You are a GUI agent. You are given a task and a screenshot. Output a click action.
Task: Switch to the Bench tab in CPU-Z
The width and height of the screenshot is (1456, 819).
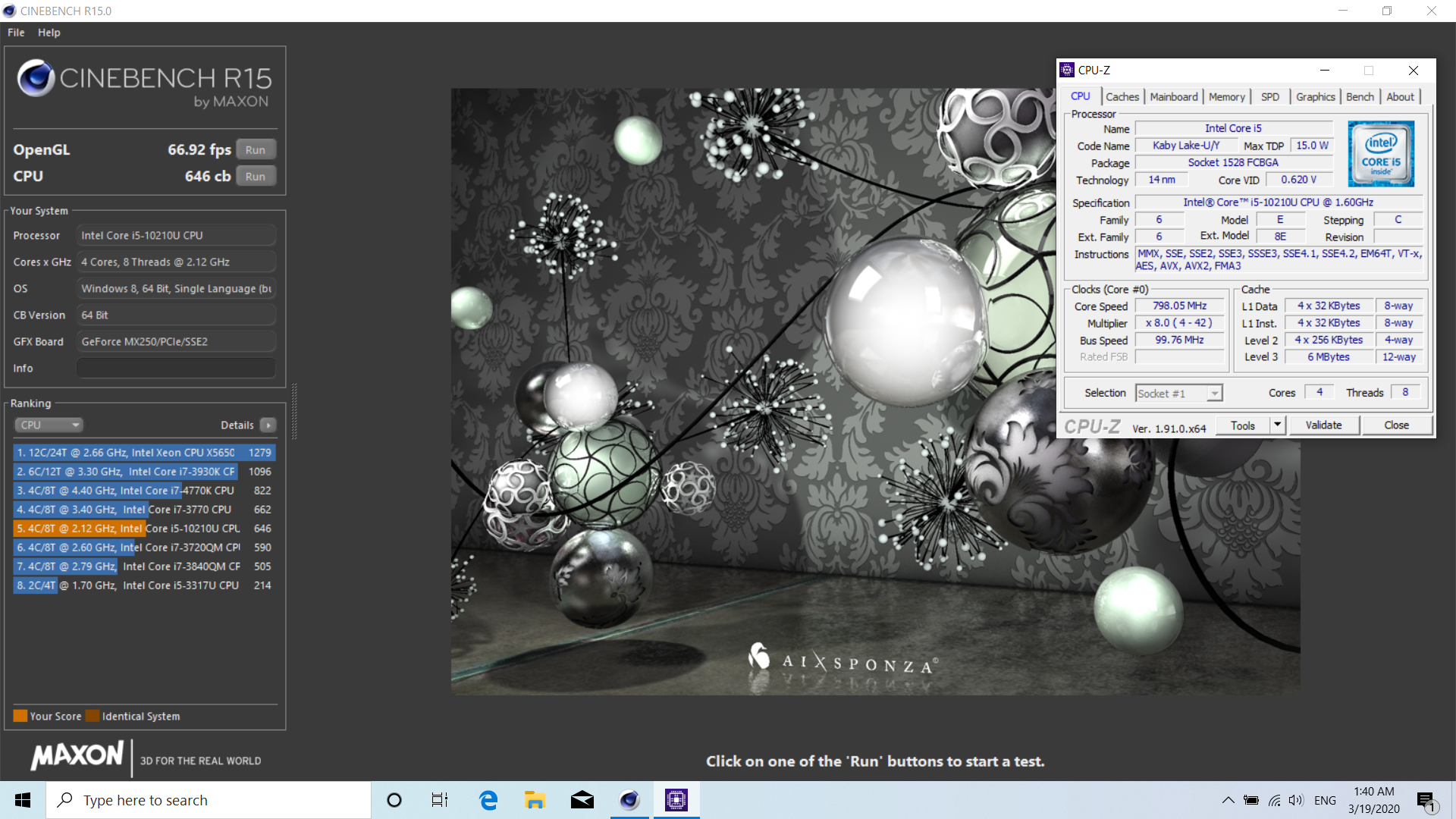1360,96
